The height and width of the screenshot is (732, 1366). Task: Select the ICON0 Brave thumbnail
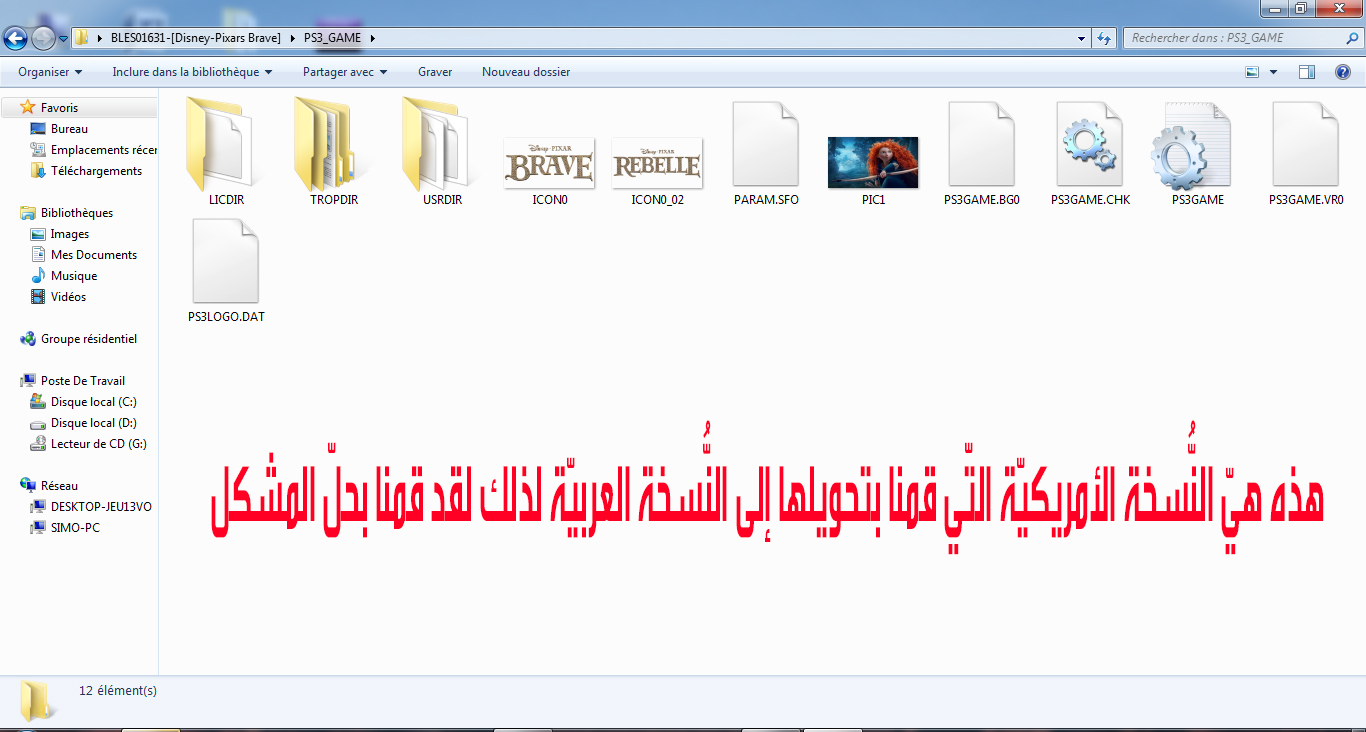[549, 162]
